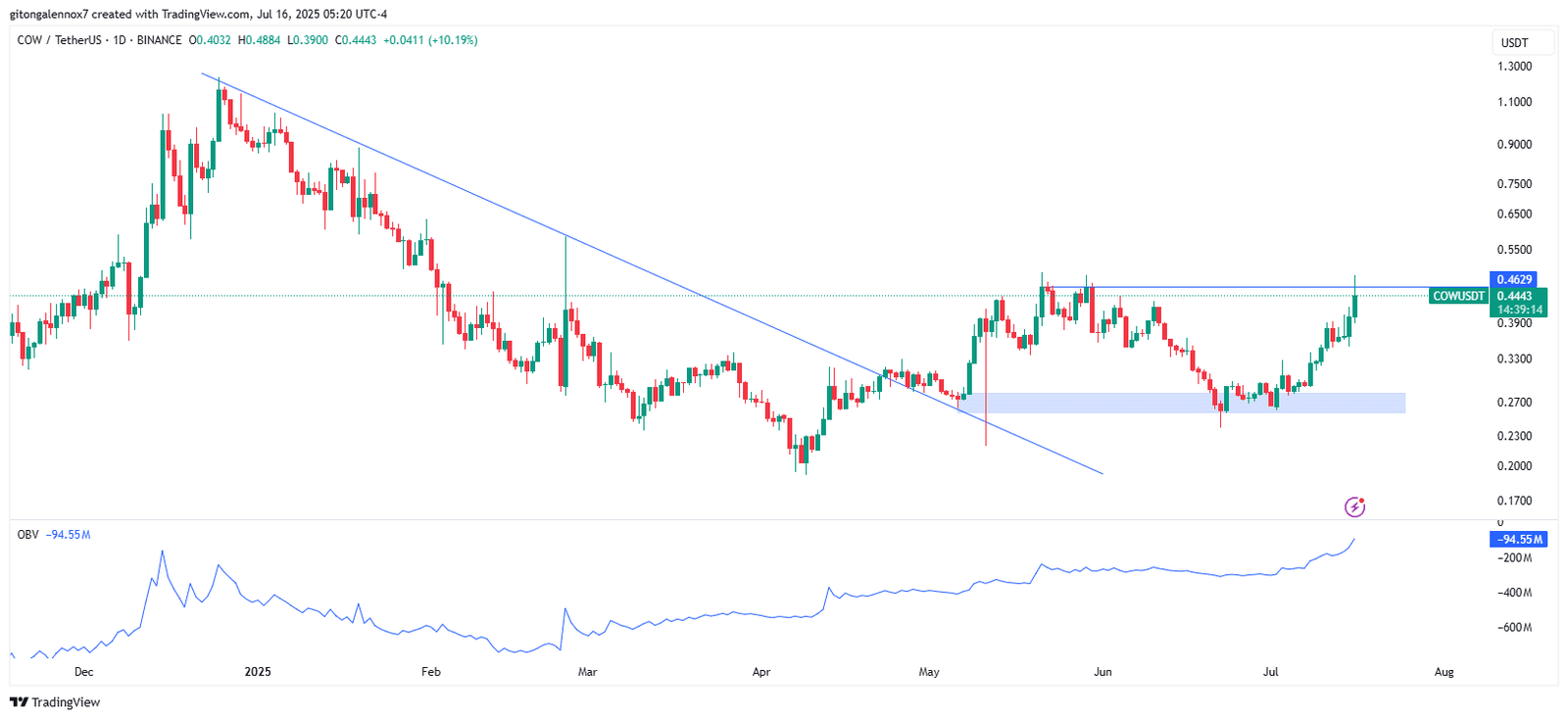Click the BINANCE exchange name in legend
This screenshot has height=719, width=1568.
point(159,40)
